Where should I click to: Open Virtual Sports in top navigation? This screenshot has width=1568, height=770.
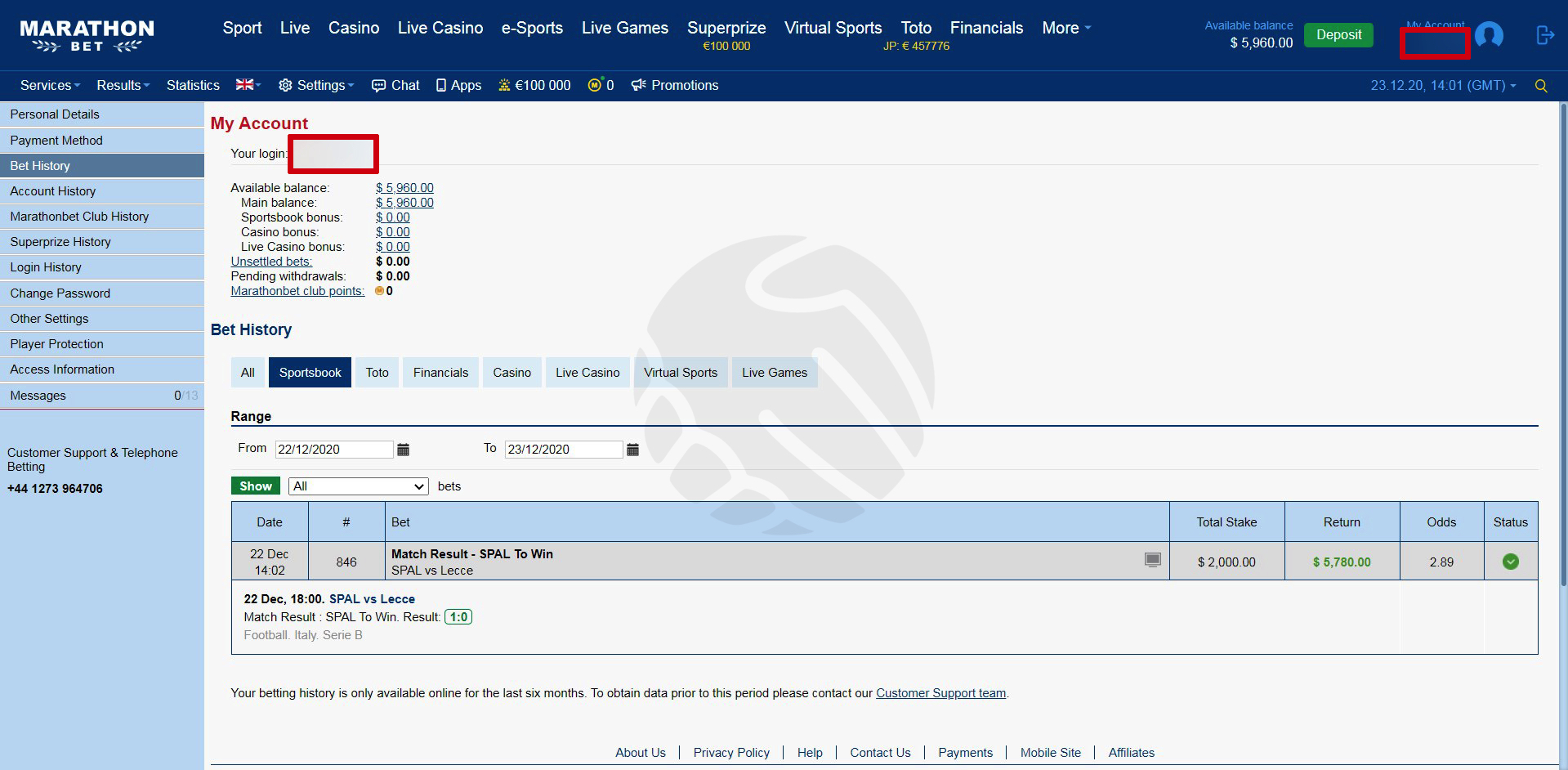click(x=833, y=28)
